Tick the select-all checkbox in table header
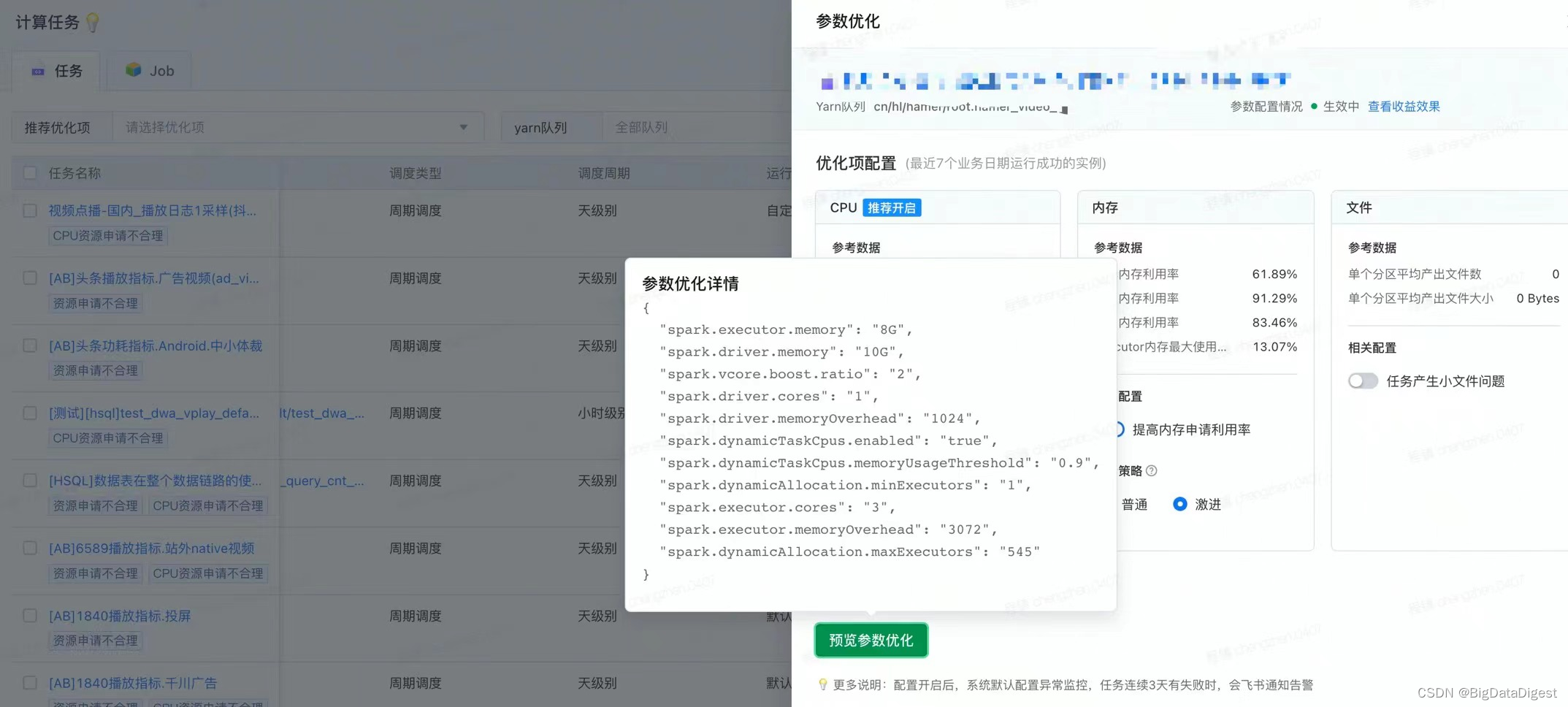The image size is (1568, 707). click(30, 173)
